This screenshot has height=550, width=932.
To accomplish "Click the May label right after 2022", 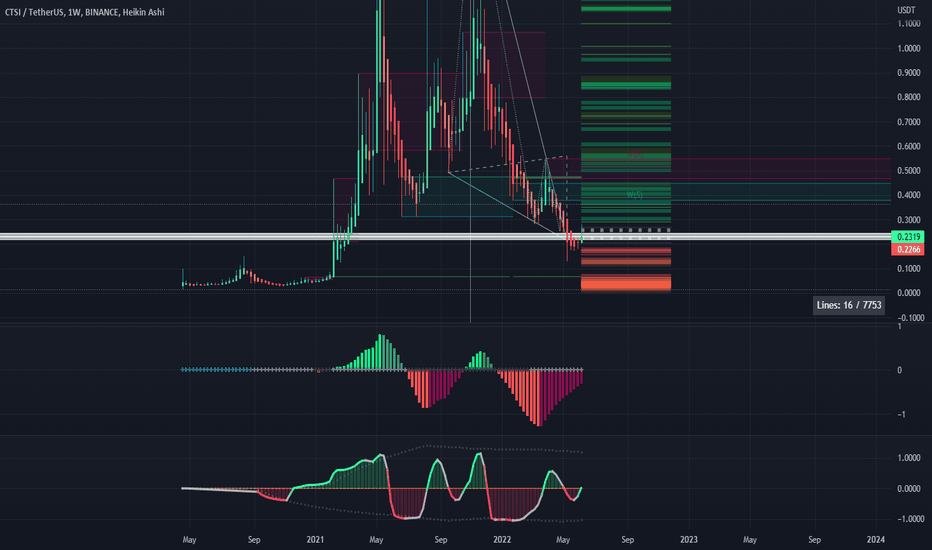I will [x=563, y=540].
